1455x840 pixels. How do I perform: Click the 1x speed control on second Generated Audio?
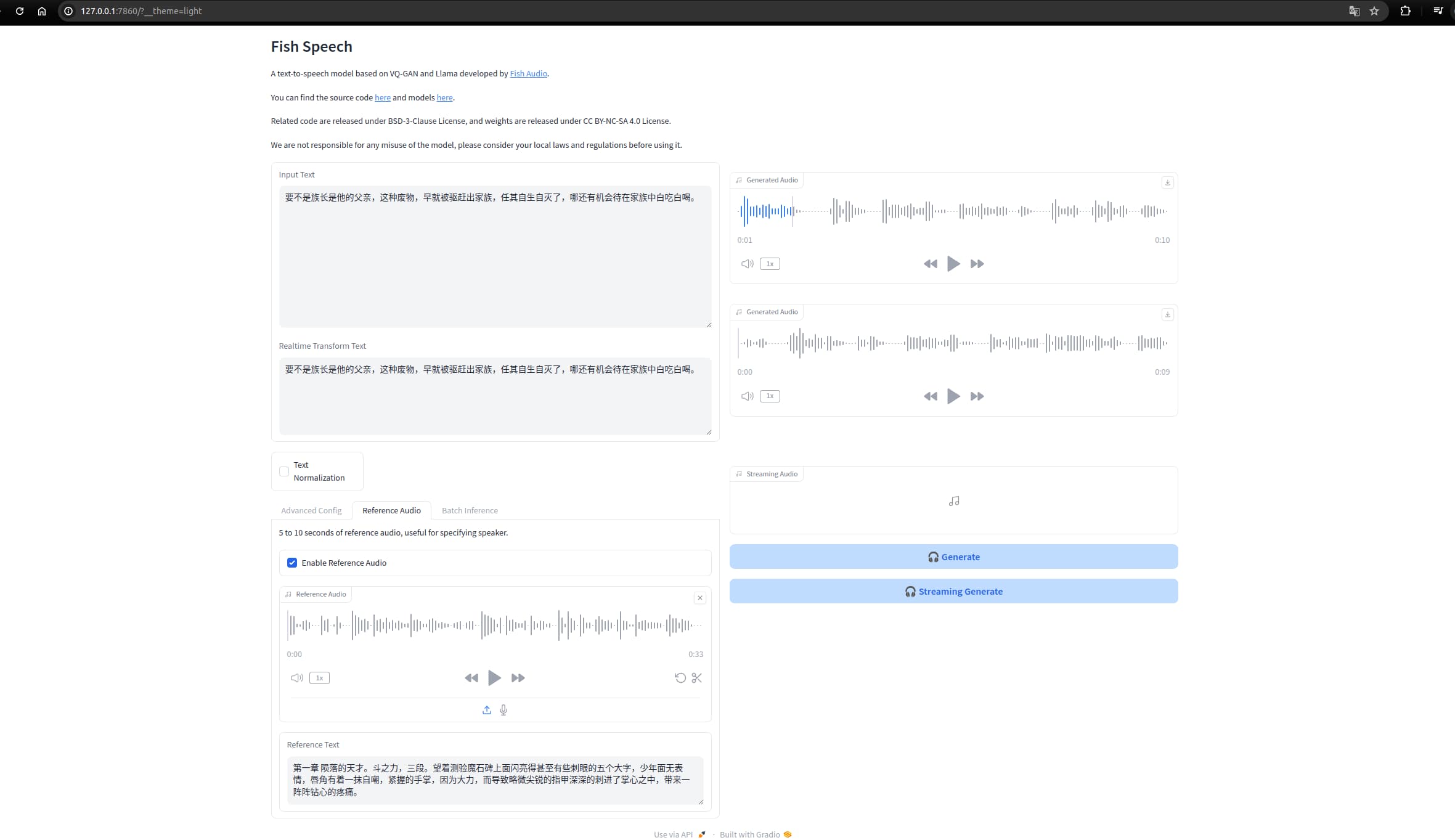tap(770, 395)
